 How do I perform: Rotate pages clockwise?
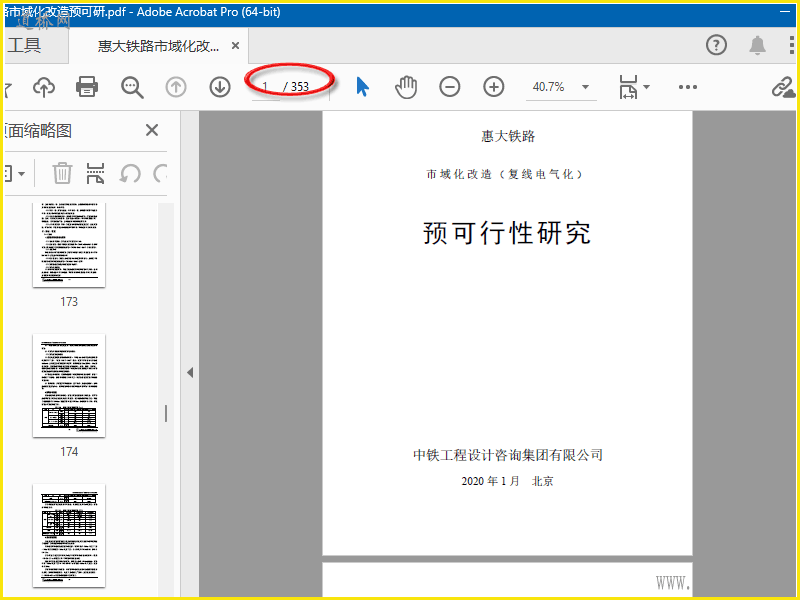pyautogui.click(x=160, y=173)
